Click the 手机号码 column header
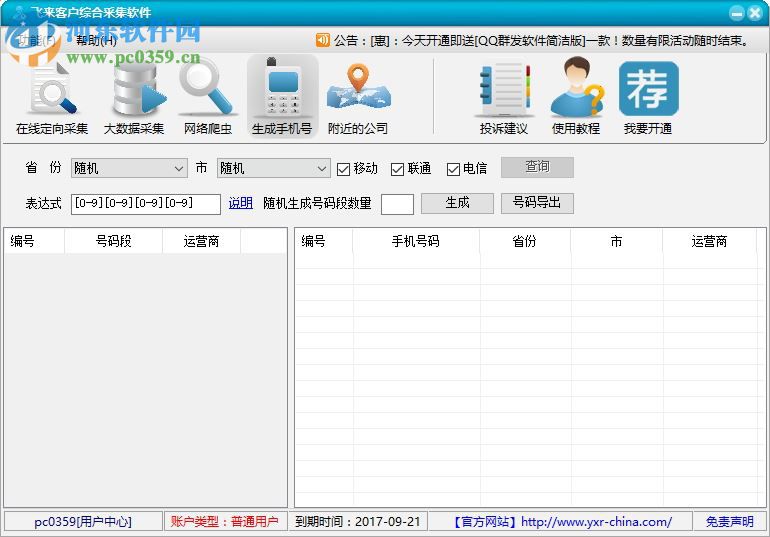 [x=416, y=241]
